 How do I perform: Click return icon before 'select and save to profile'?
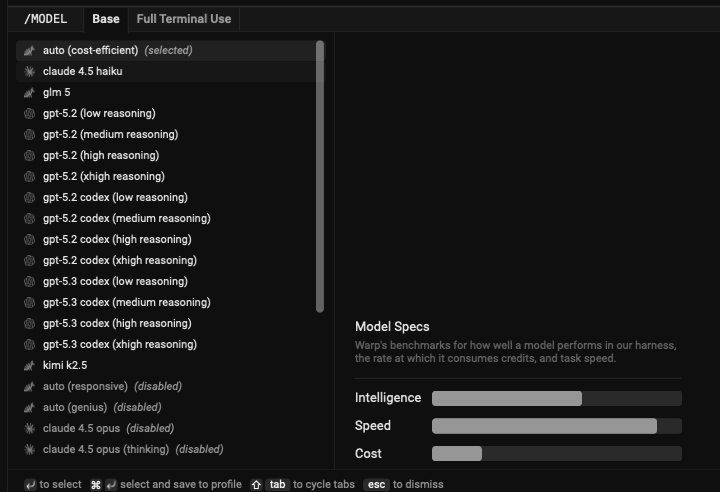pos(111,485)
